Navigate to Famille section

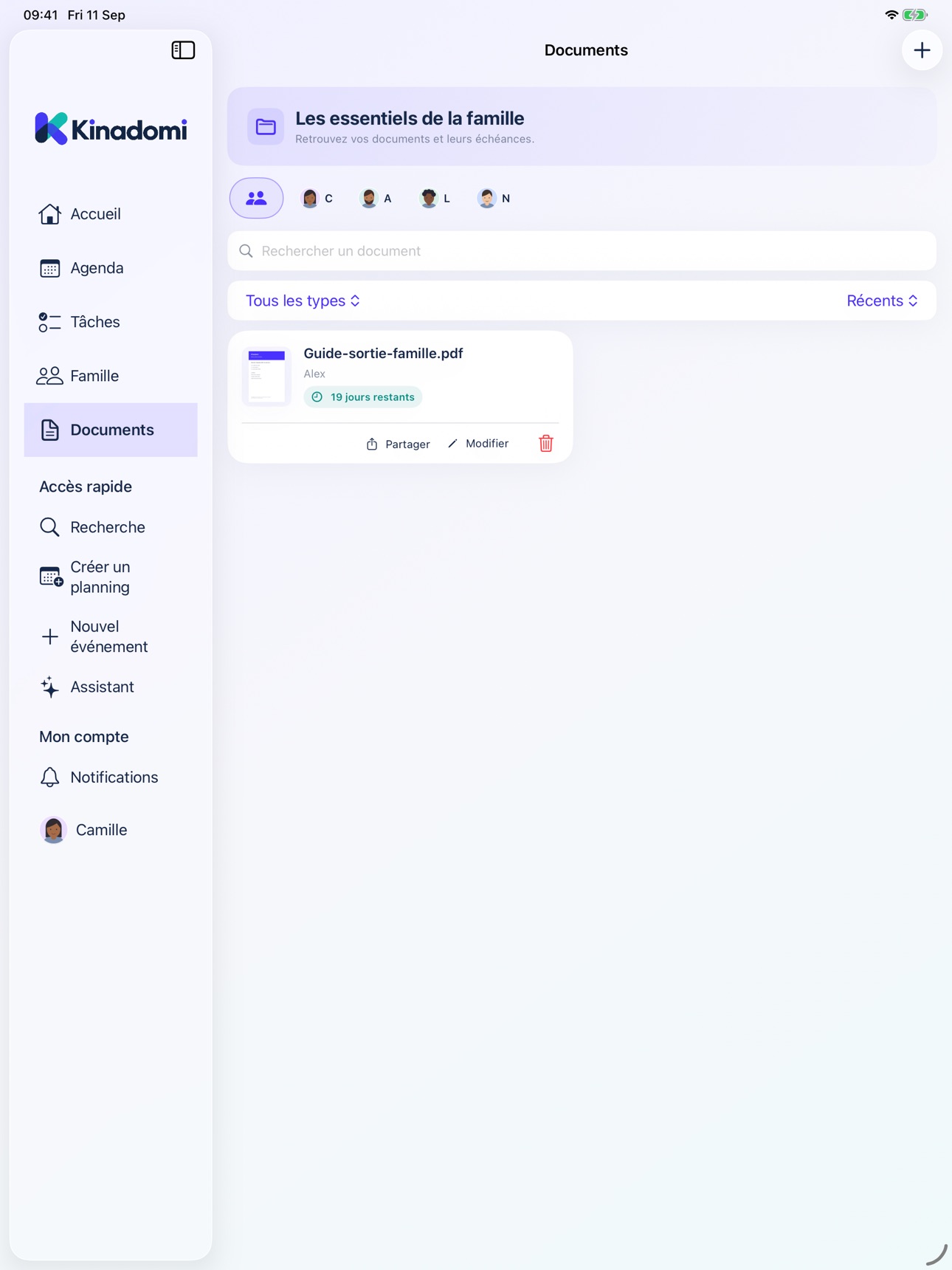click(x=111, y=376)
